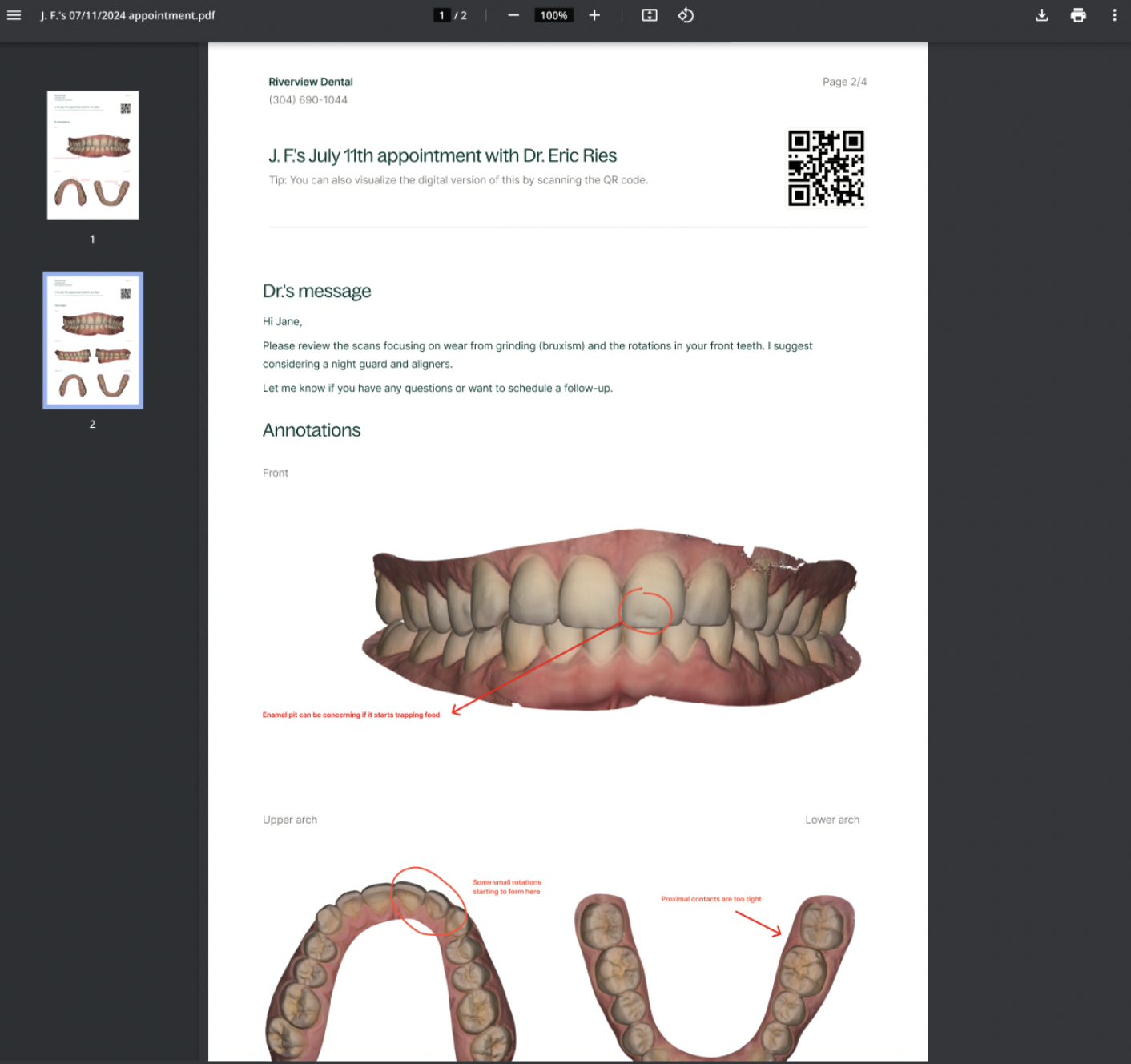
Task: Scan target: click the QR code image
Action: (x=827, y=168)
